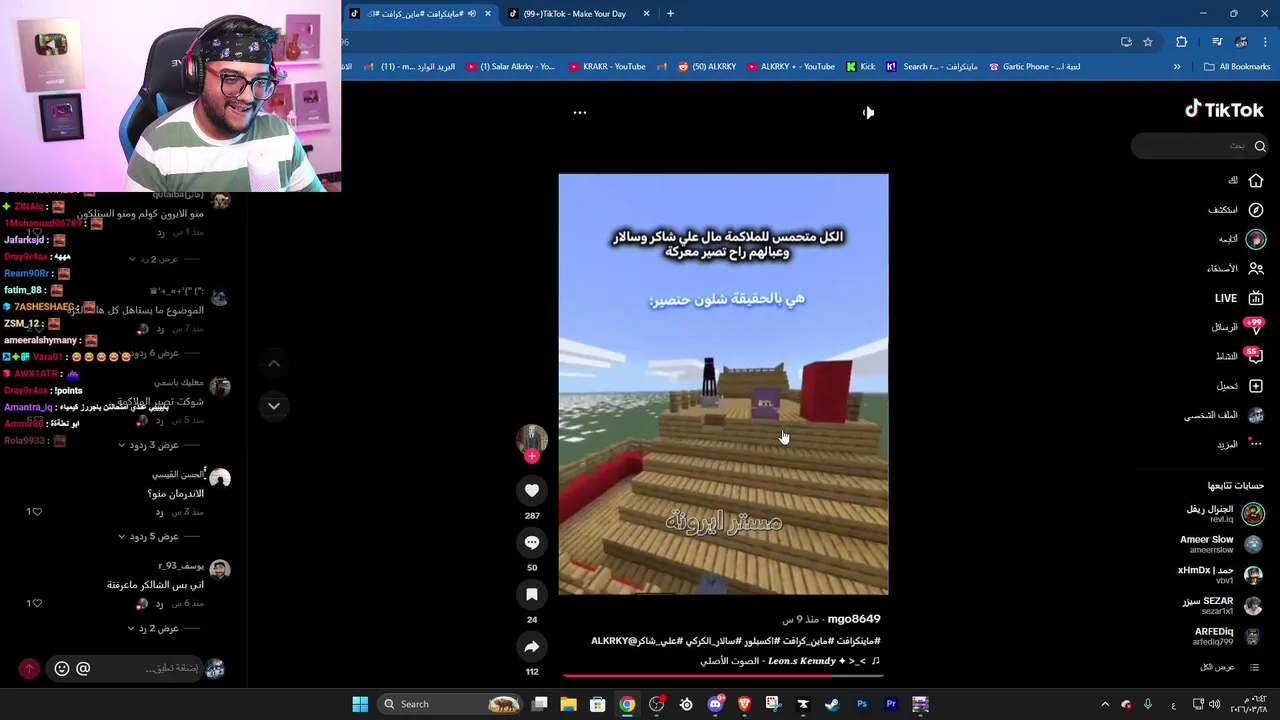This screenshot has width=1280, height=720.
Task: Click the Windows taskbar Search box
Action: tap(447, 704)
